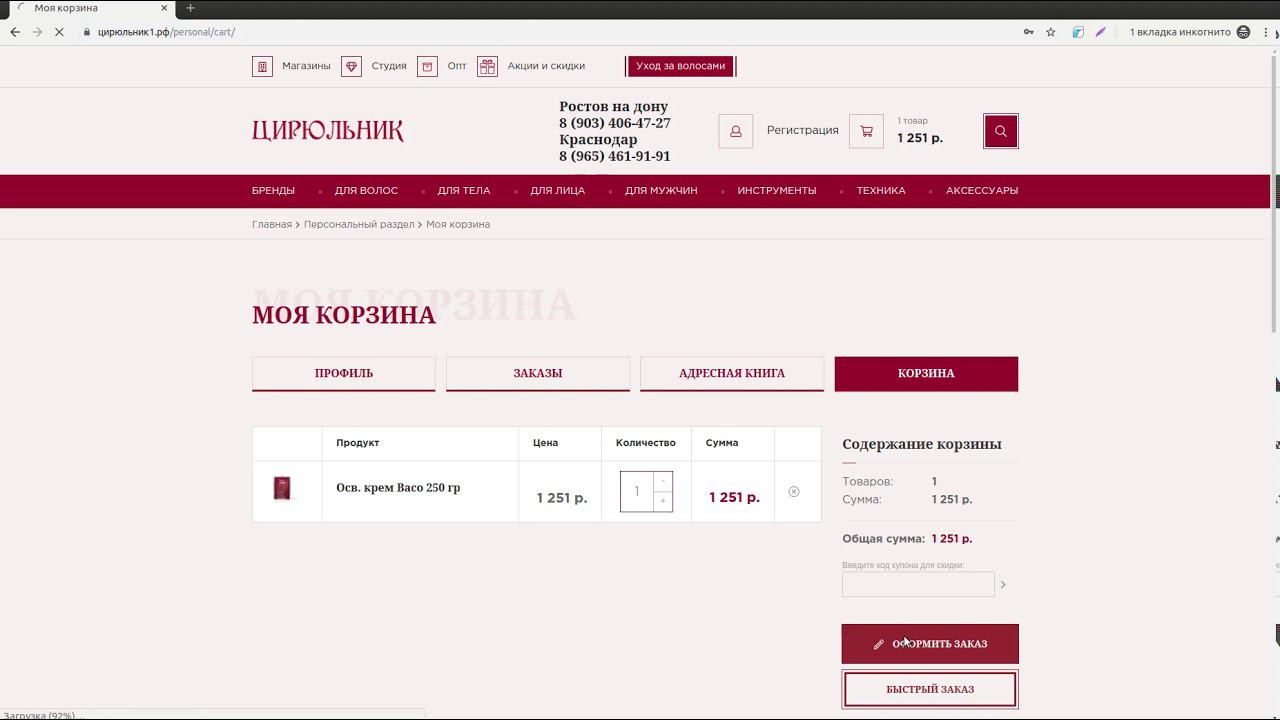Close the Моя корзина browser tab
The image size is (1280, 720).
(x=165, y=8)
